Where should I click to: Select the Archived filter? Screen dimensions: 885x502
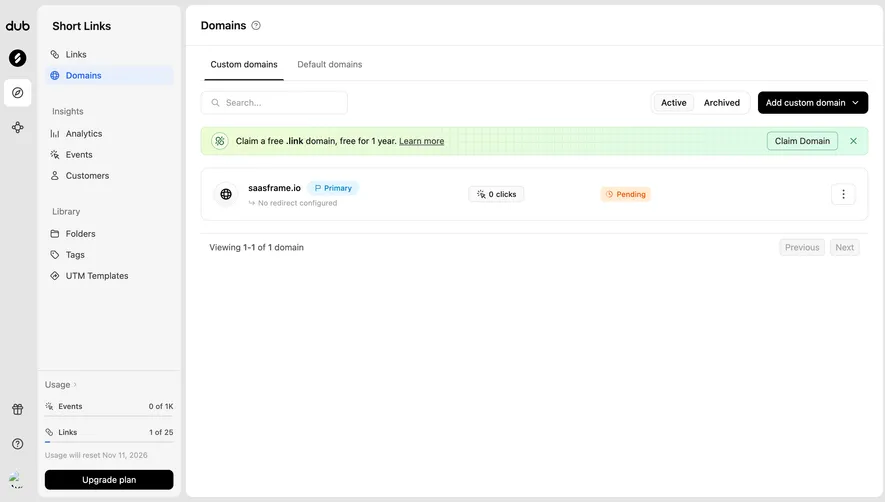click(721, 103)
